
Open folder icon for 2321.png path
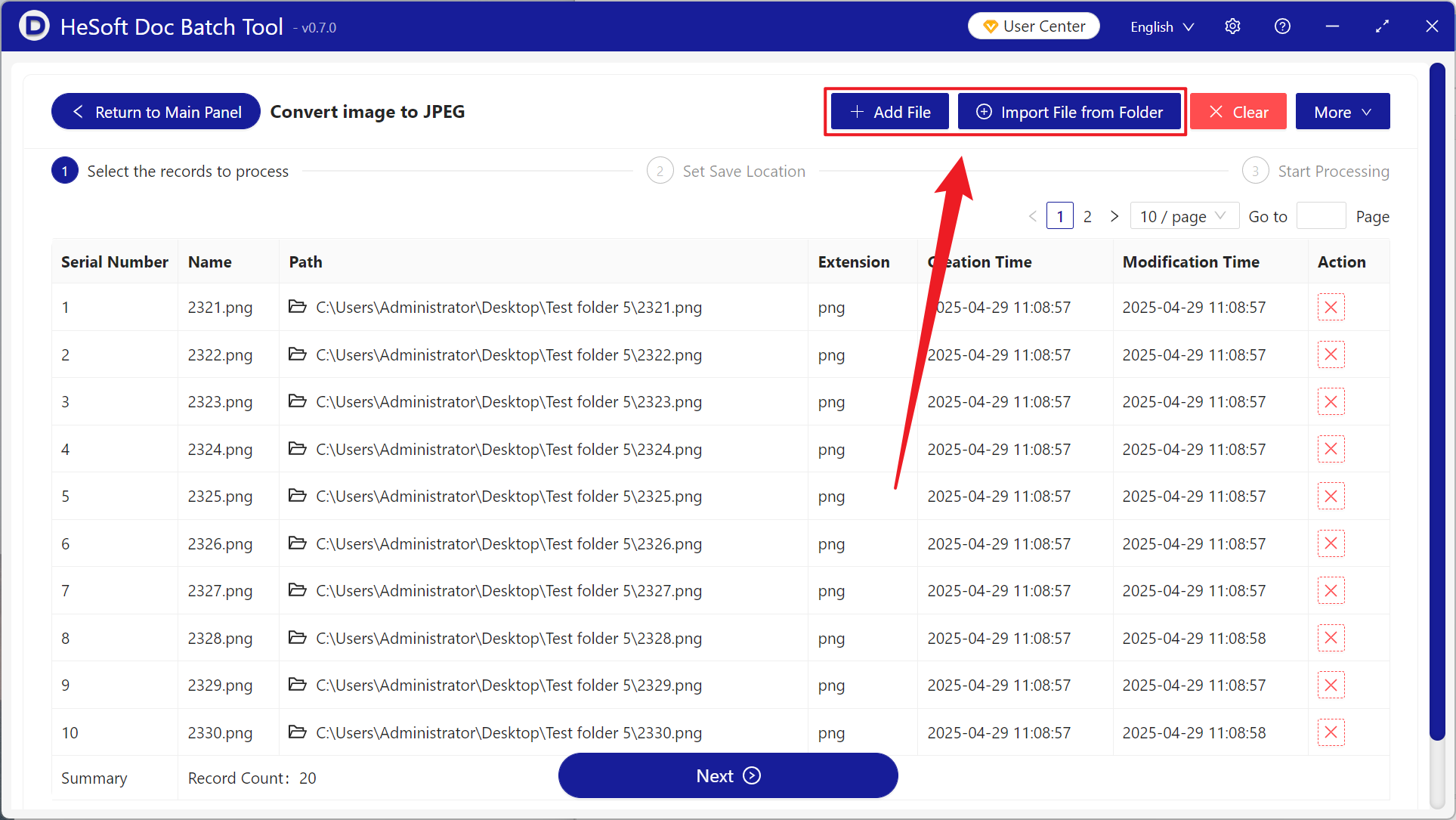[x=298, y=306]
